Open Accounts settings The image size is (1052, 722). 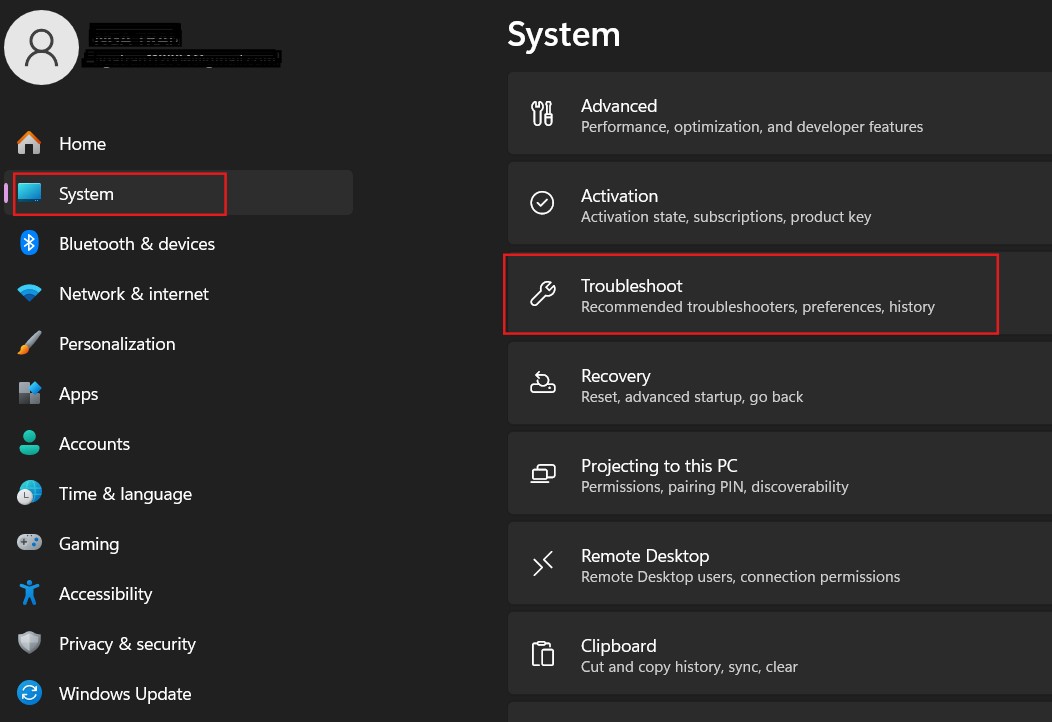click(x=178, y=443)
